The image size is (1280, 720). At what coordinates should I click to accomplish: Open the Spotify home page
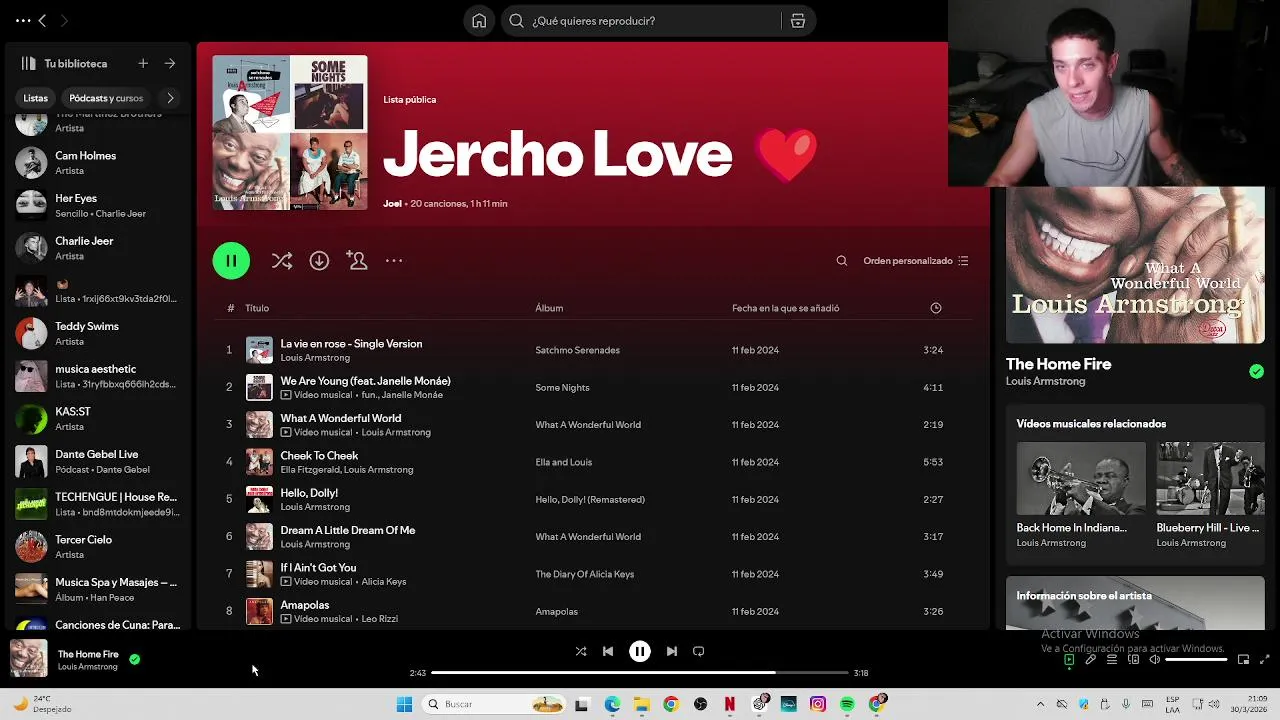pos(479,21)
